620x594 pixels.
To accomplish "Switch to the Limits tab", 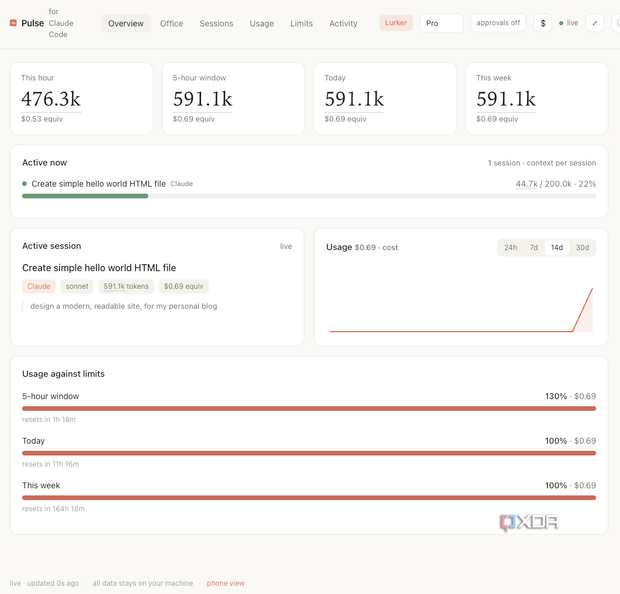I will pyautogui.click(x=301, y=23).
